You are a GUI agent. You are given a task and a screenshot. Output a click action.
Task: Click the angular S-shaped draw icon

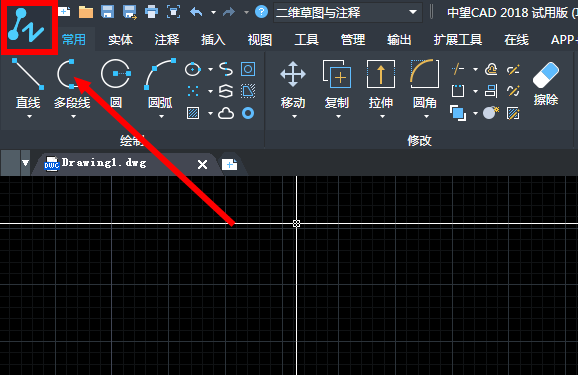pyautogui.click(x=226, y=91)
